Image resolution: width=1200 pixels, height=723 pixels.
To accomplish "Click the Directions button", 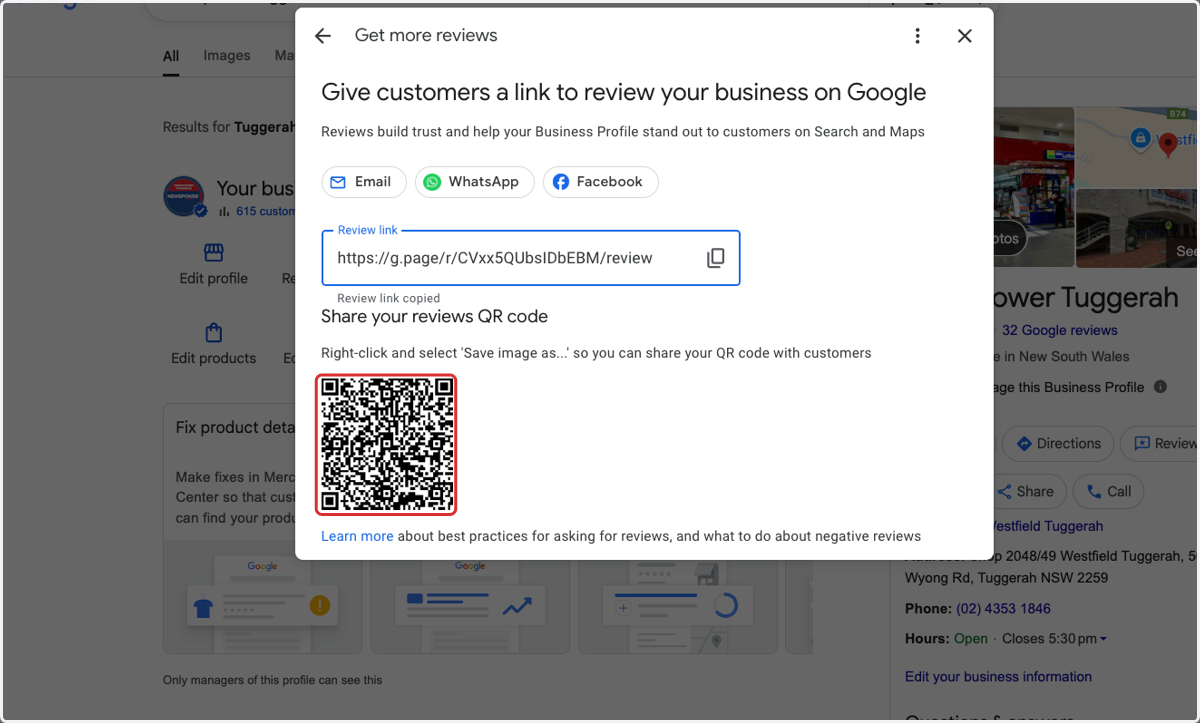I will point(1058,444).
